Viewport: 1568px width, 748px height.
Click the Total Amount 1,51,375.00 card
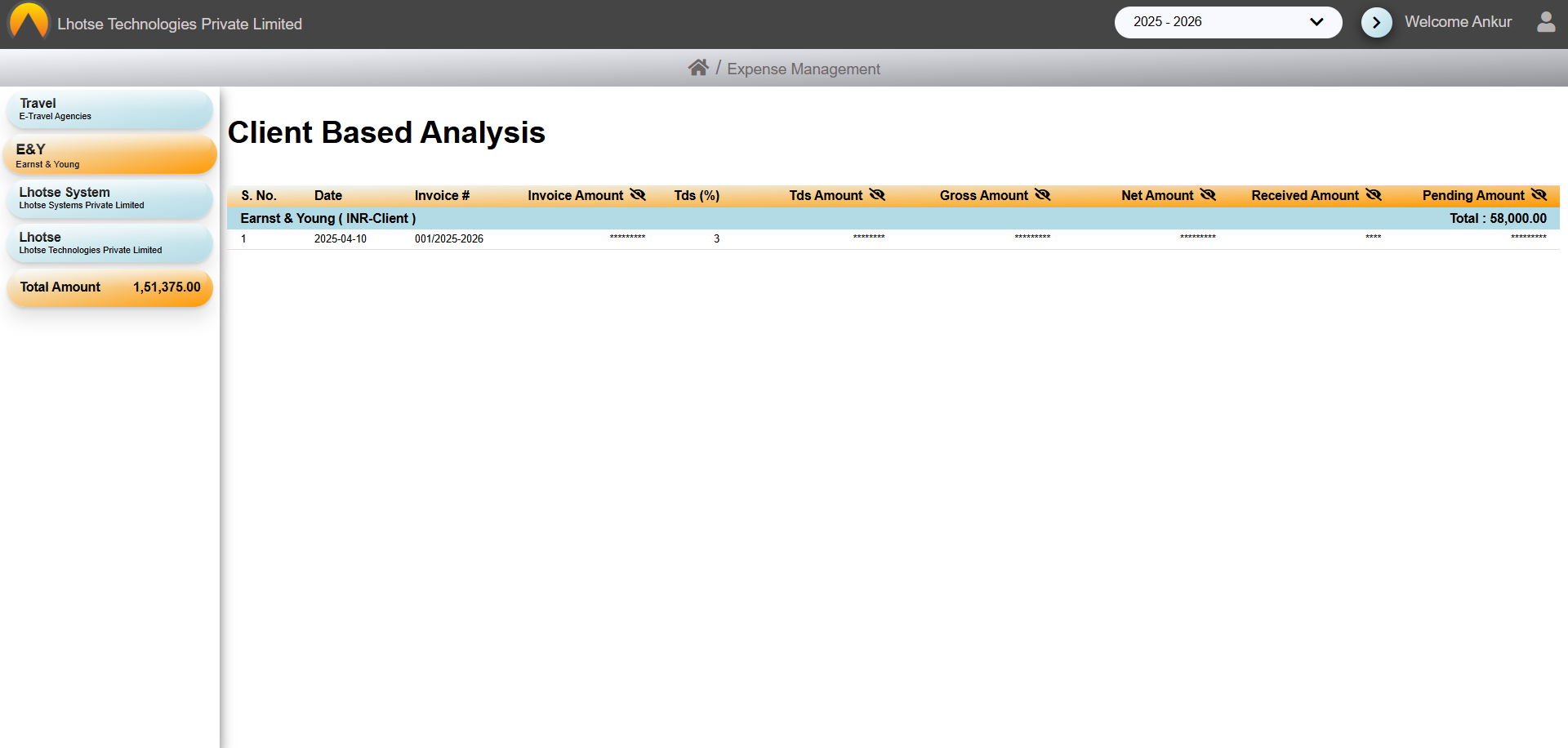(109, 287)
